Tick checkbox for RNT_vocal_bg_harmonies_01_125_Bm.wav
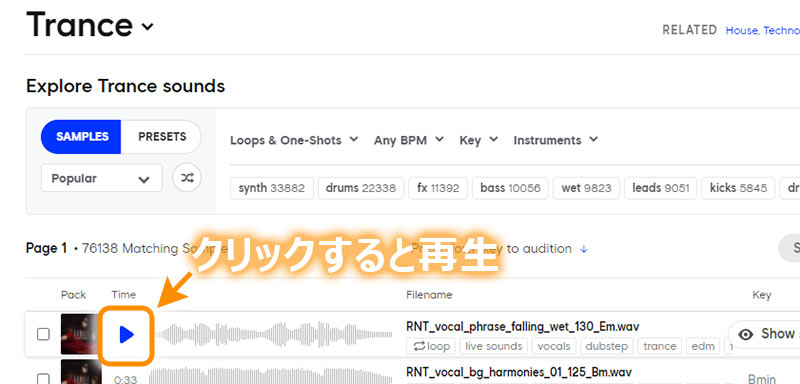The width and height of the screenshot is (800, 384). pyautogui.click(x=43, y=378)
